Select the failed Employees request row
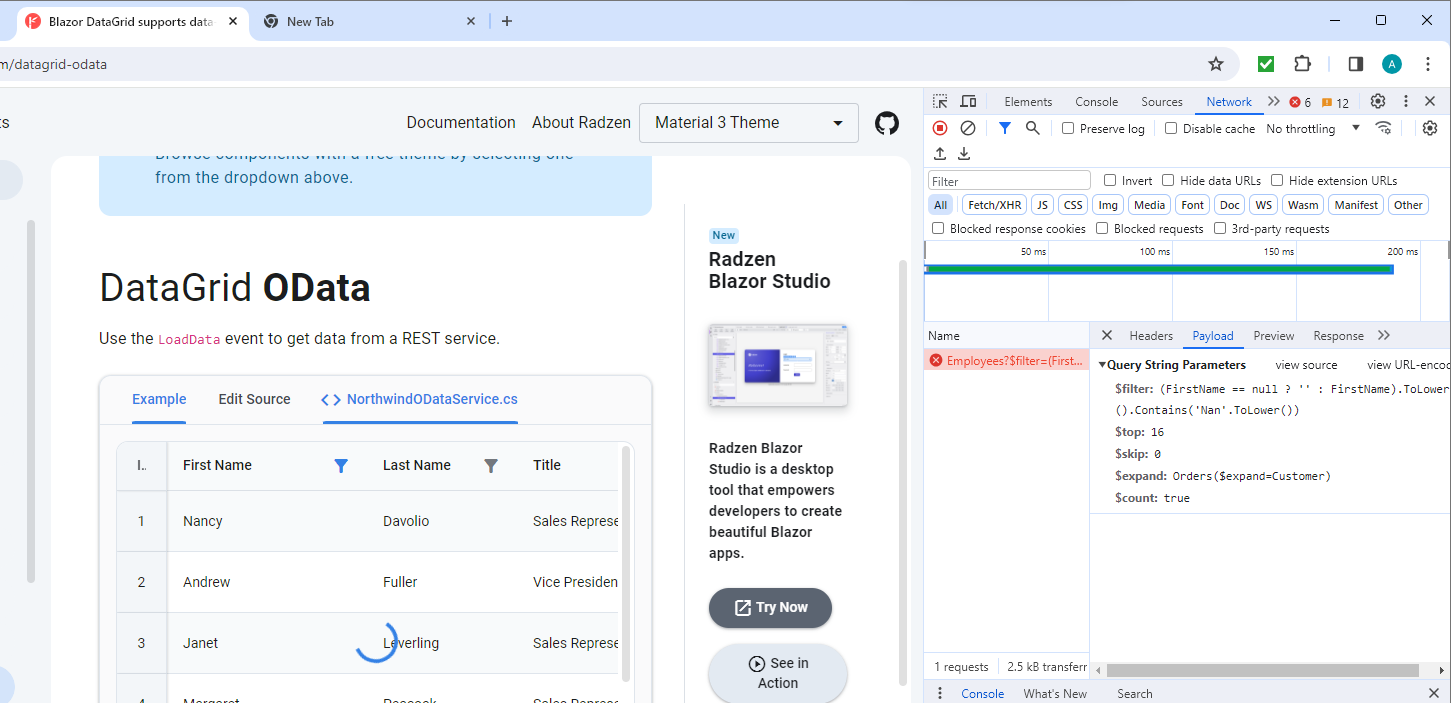Viewport: 1451px width, 703px height. click(1007, 360)
